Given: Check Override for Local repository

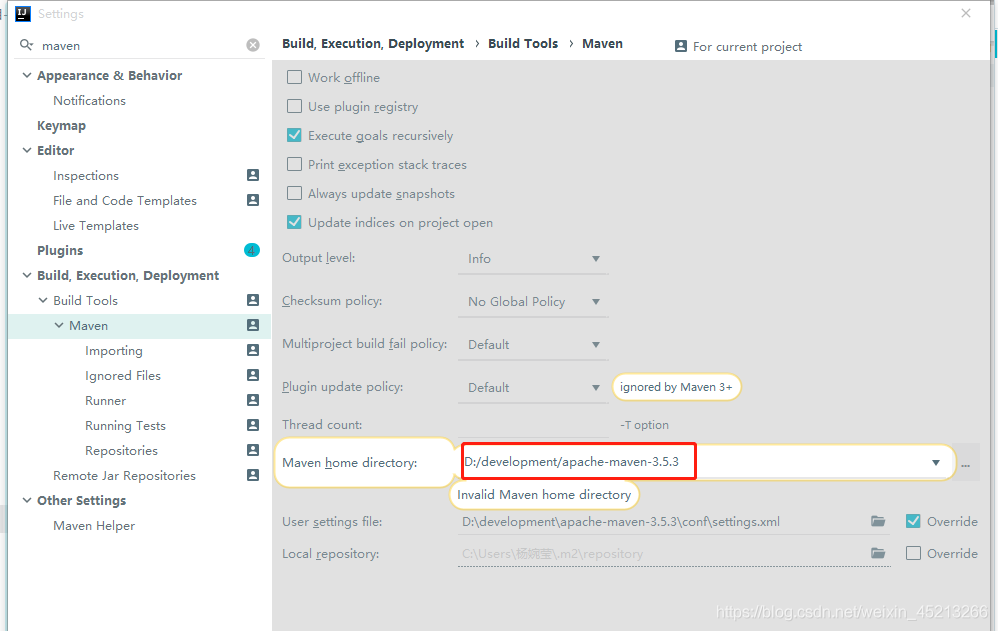Looking at the screenshot, I should [913, 553].
